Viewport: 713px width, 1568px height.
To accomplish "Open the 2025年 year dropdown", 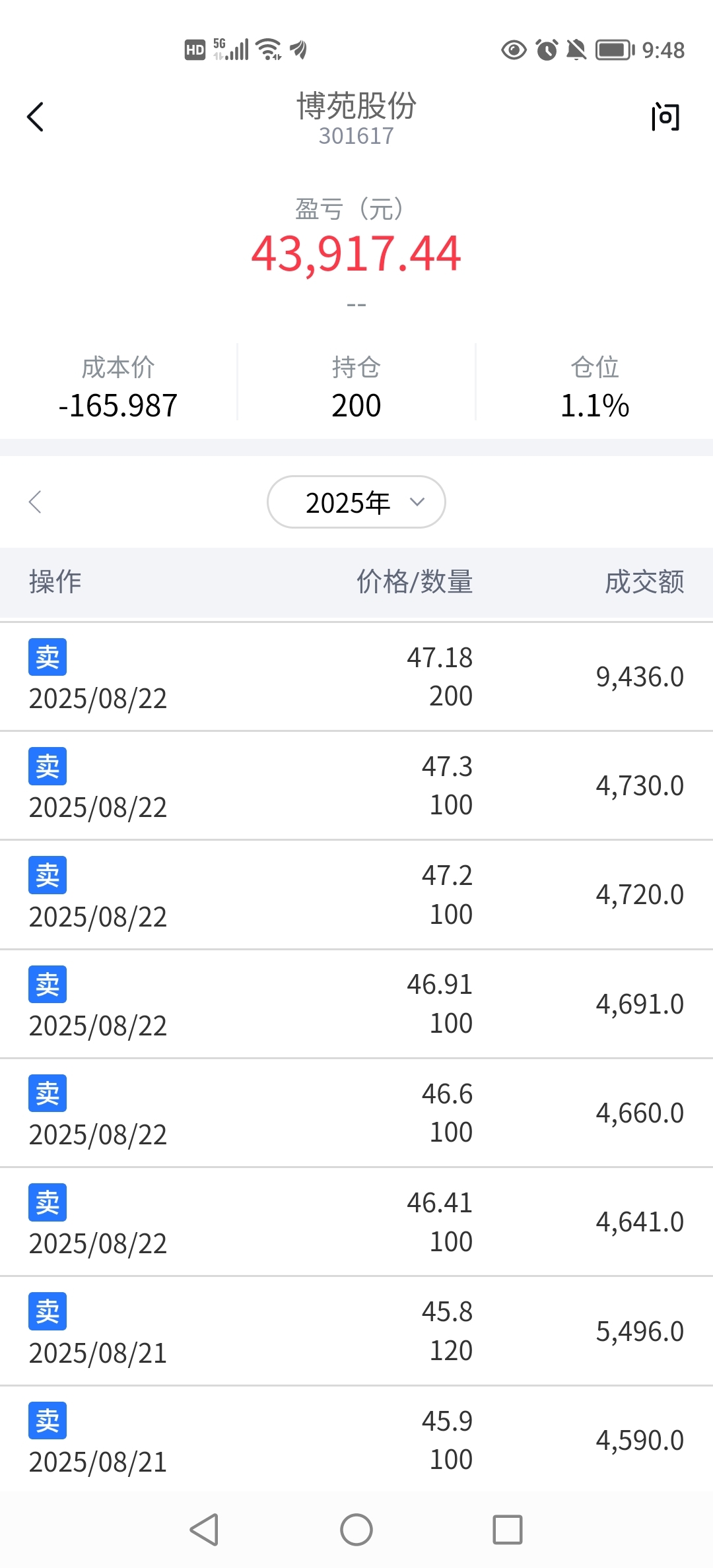I will (356, 502).
